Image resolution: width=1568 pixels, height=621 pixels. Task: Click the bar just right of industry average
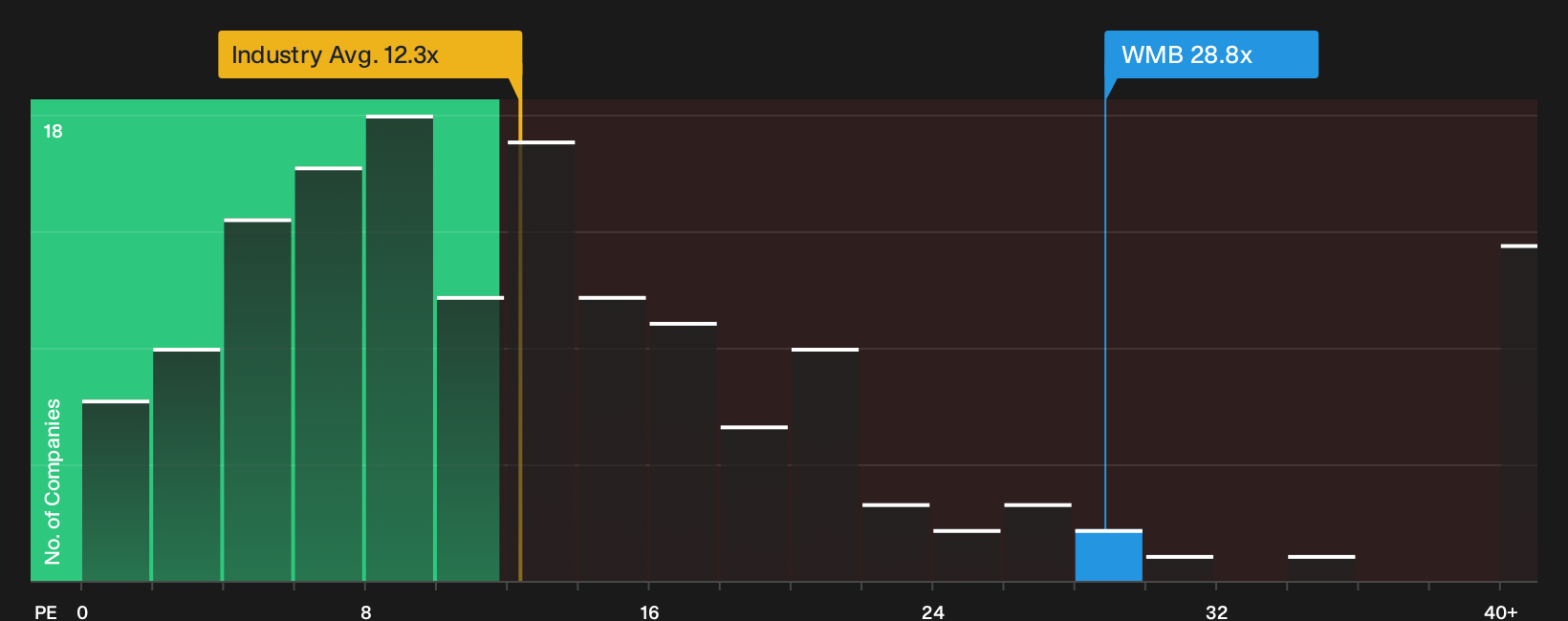(541, 361)
